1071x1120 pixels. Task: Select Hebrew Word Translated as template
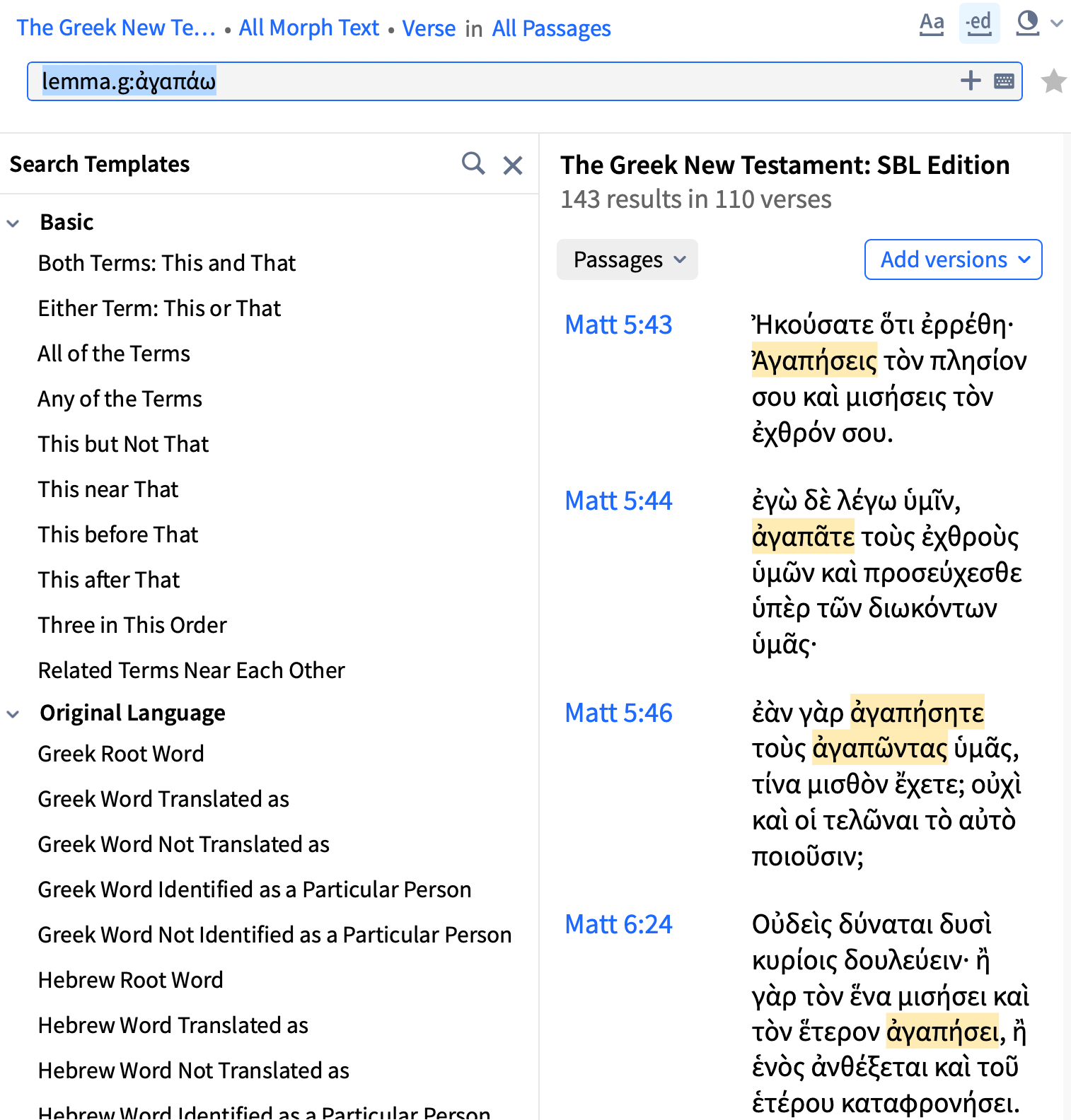(173, 1025)
